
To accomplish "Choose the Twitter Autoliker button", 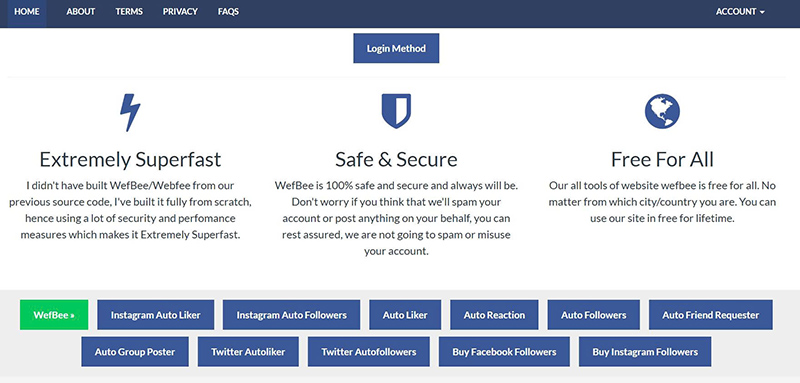I will pyautogui.click(x=248, y=351).
